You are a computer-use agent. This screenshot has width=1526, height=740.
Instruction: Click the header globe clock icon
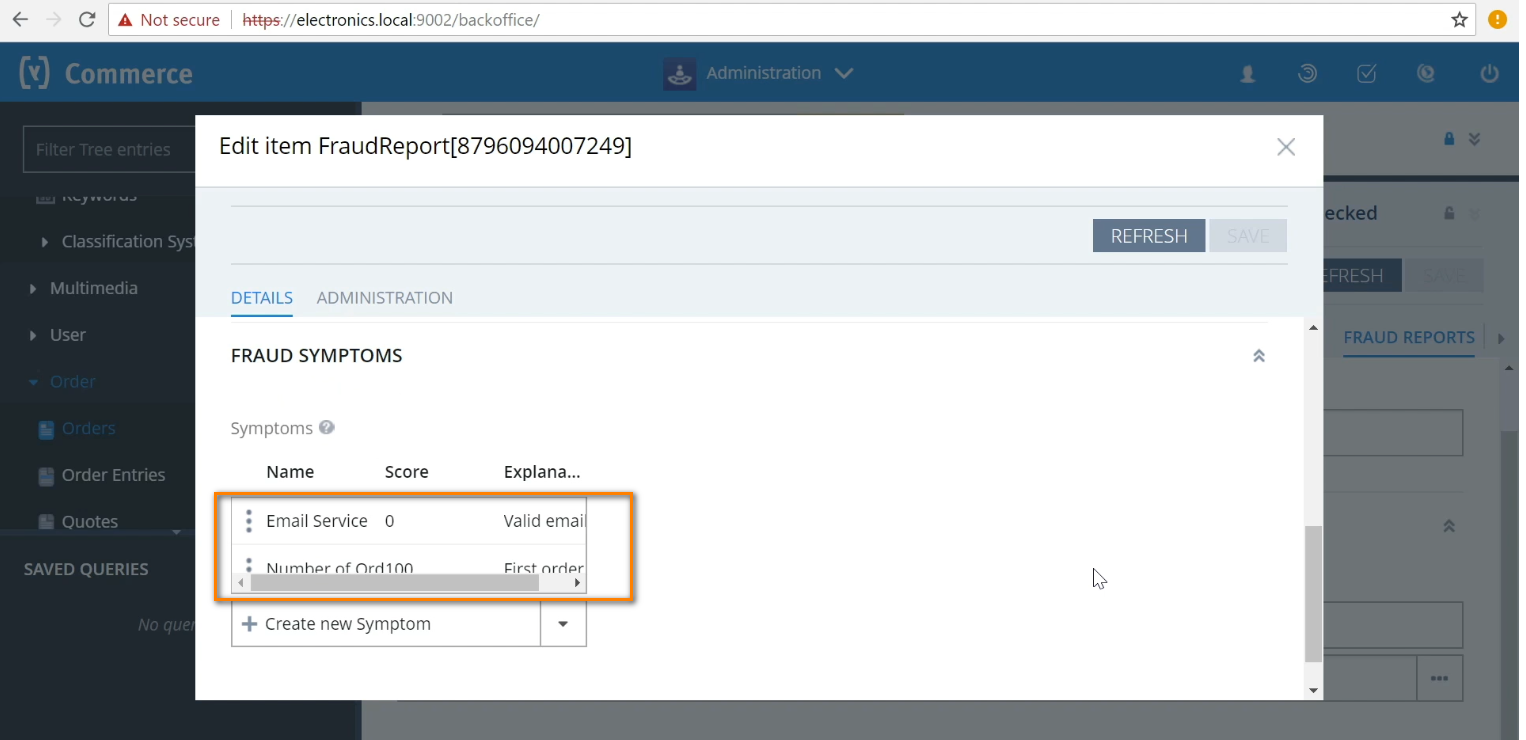point(1427,73)
